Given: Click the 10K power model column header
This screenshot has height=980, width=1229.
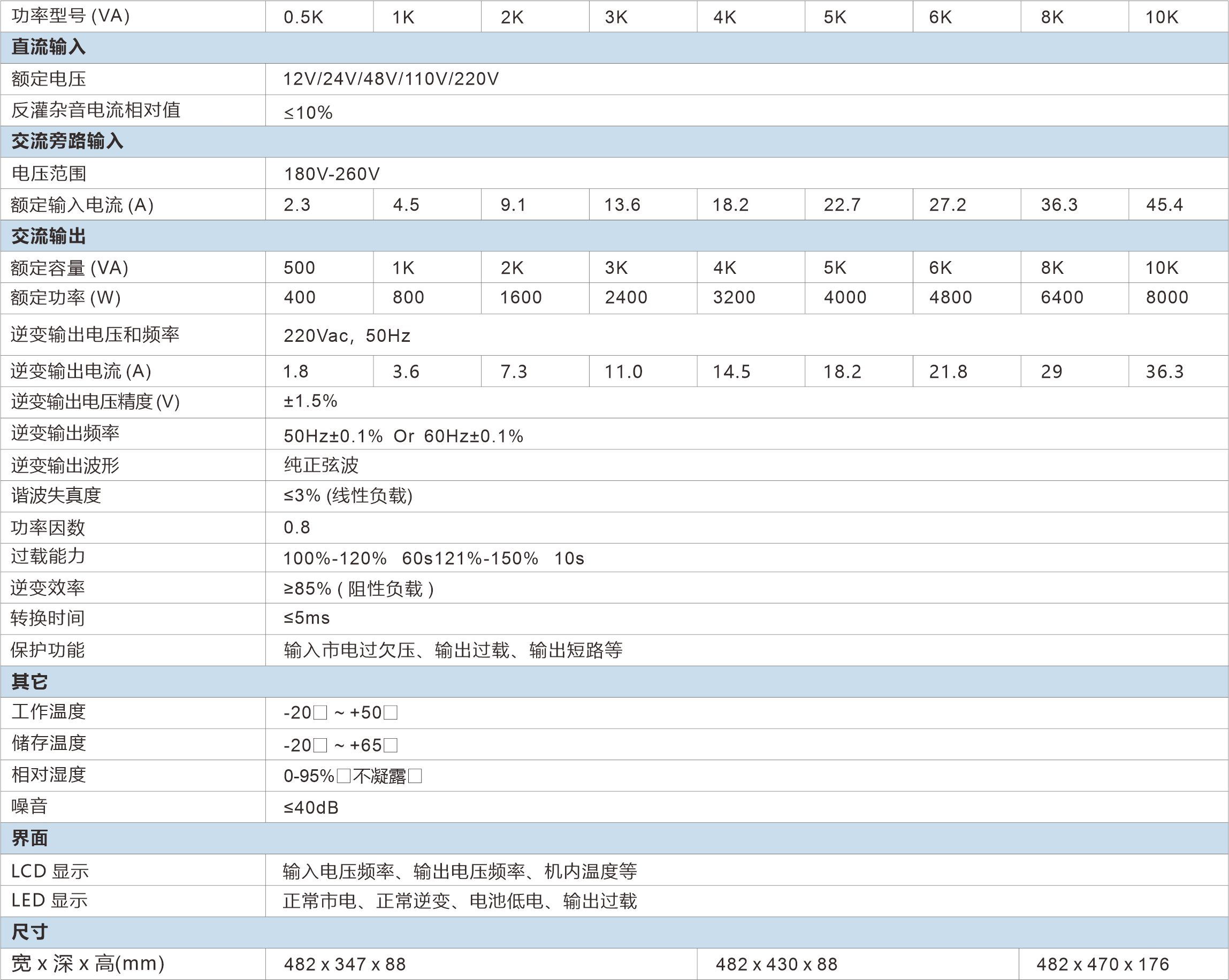Looking at the screenshot, I should (x=1161, y=17).
